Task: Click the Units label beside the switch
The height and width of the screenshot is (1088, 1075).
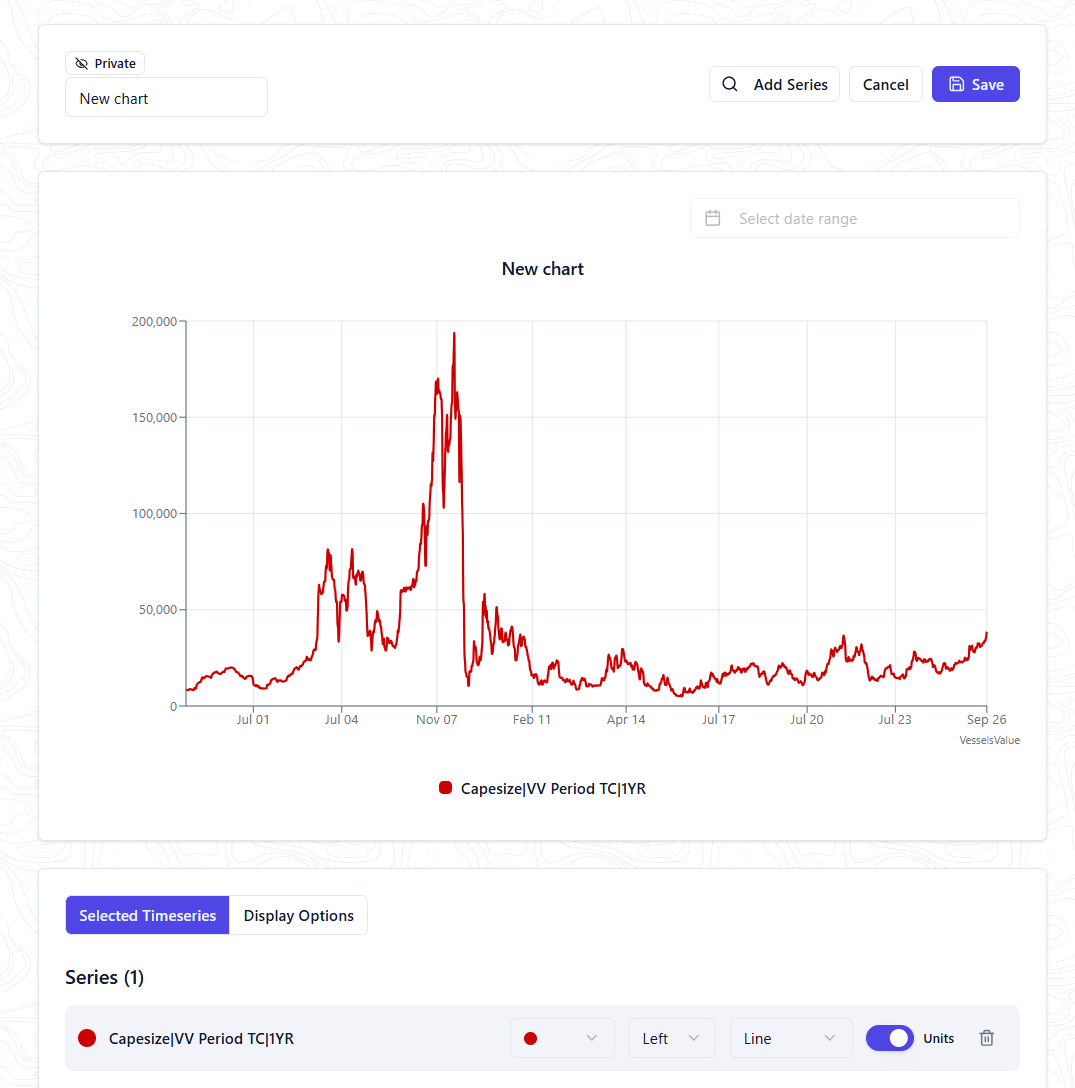Action: [938, 1038]
